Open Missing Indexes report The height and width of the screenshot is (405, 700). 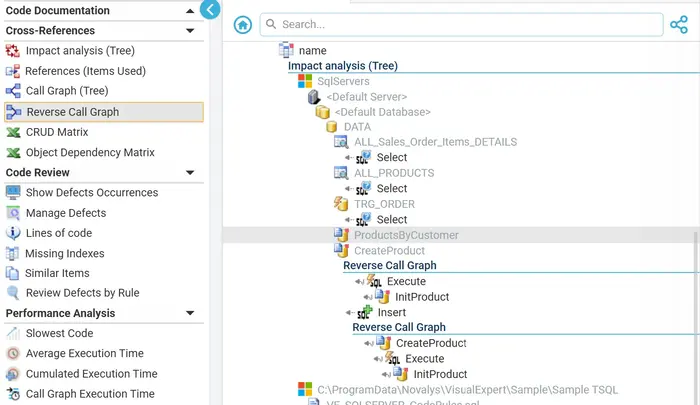tap(65, 254)
